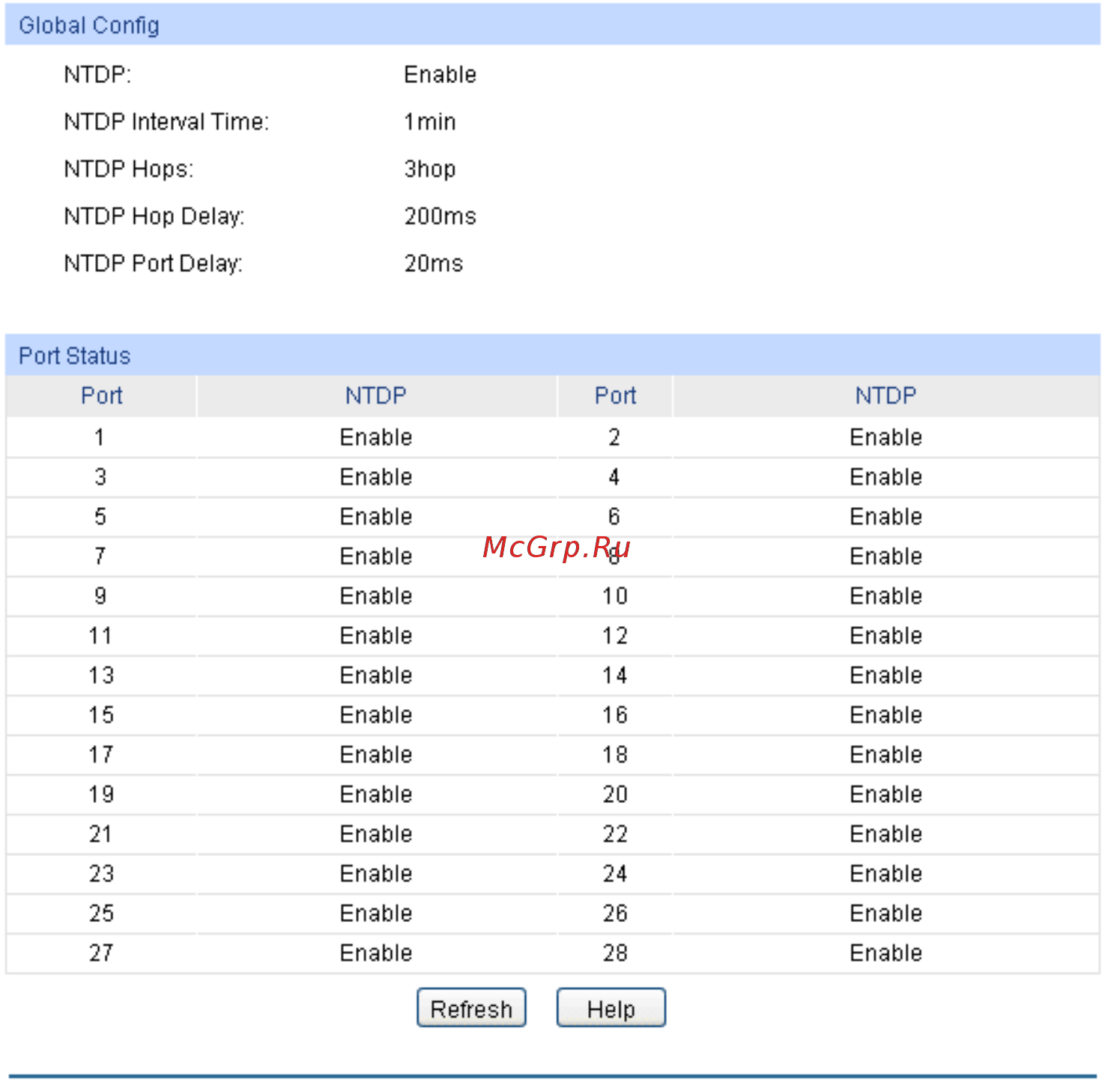Select port number 10 cell
The width and height of the screenshot is (1105, 1092).
coord(615,595)
